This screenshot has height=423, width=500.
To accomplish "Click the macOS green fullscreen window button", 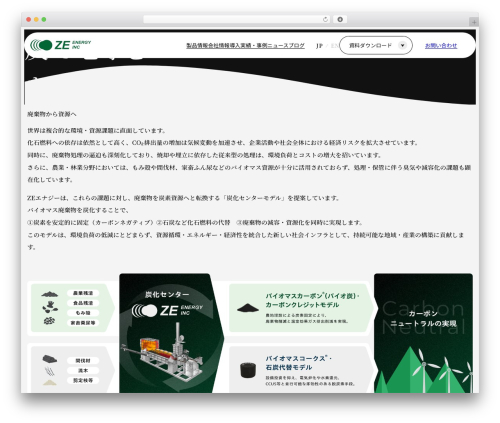I will [44, 19].
